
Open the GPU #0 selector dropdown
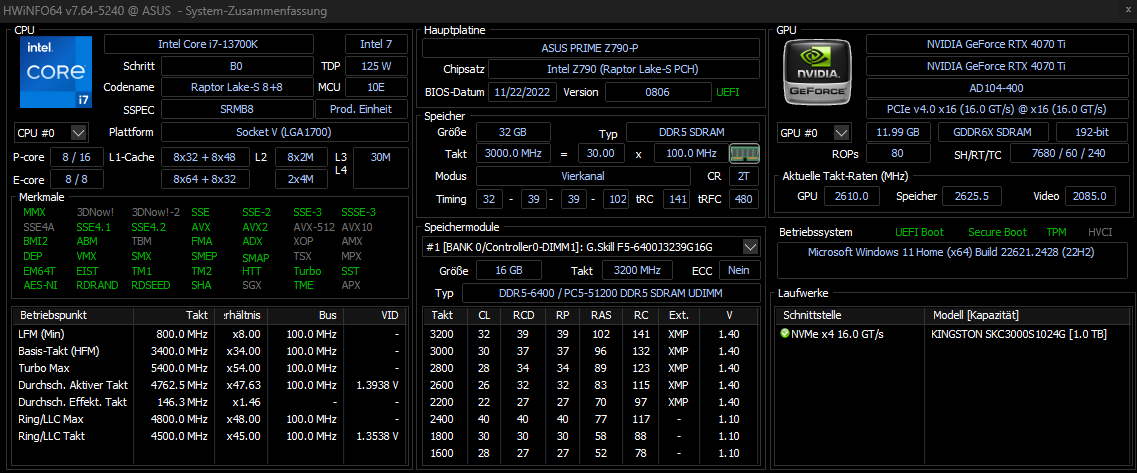pos(842,133)
